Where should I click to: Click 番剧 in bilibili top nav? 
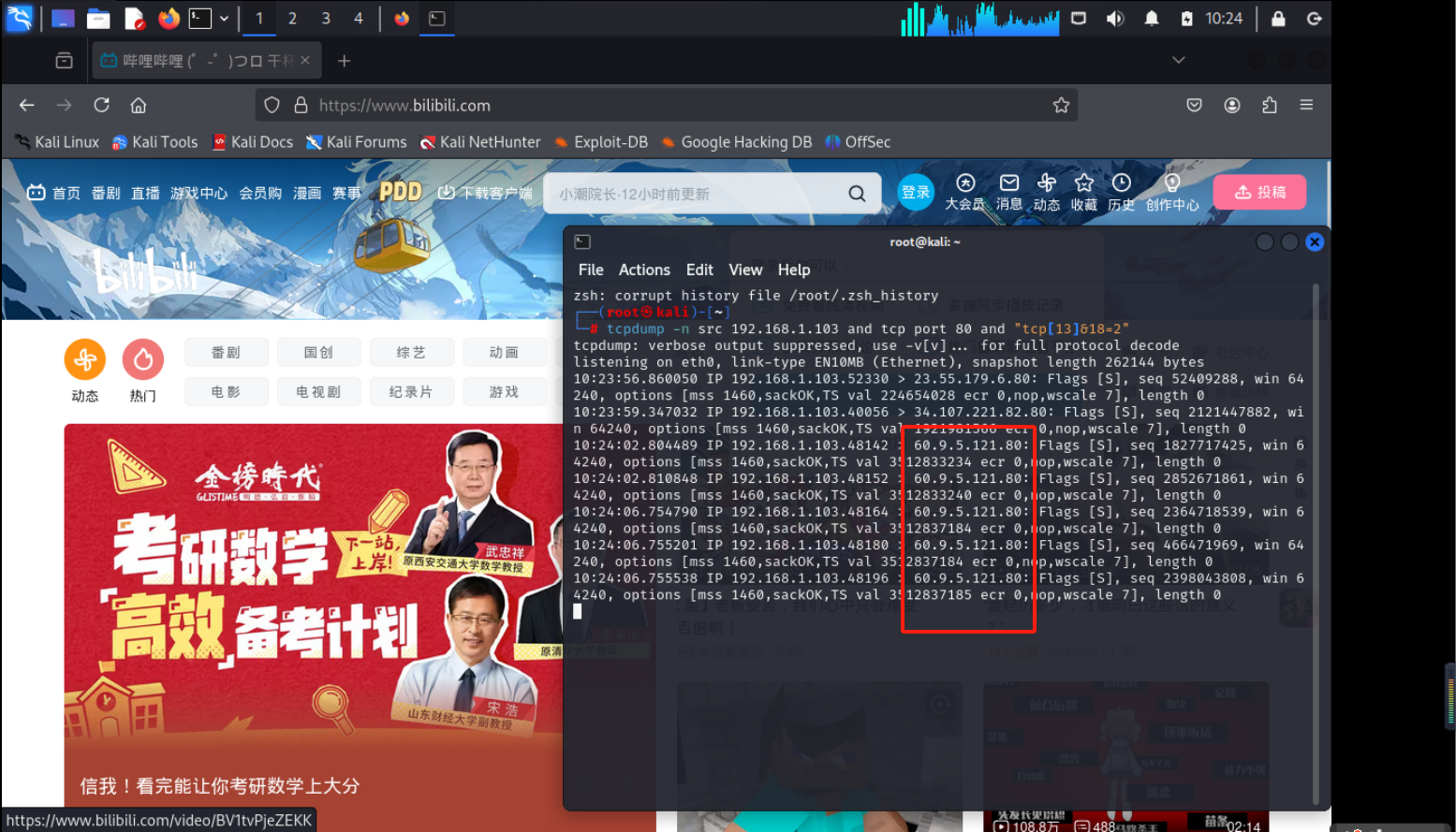click(x=106, y=193)
